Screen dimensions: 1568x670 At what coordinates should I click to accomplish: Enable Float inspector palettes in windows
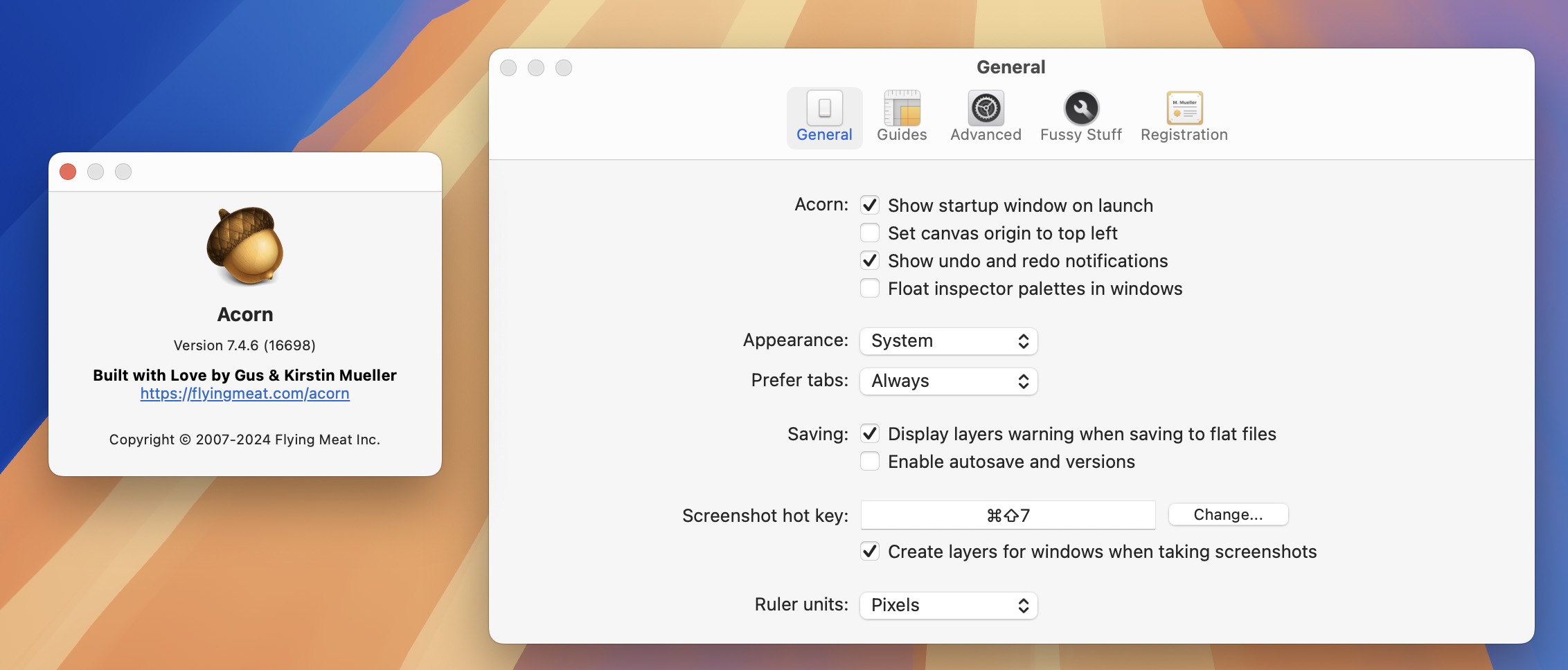tap(870, 289)
